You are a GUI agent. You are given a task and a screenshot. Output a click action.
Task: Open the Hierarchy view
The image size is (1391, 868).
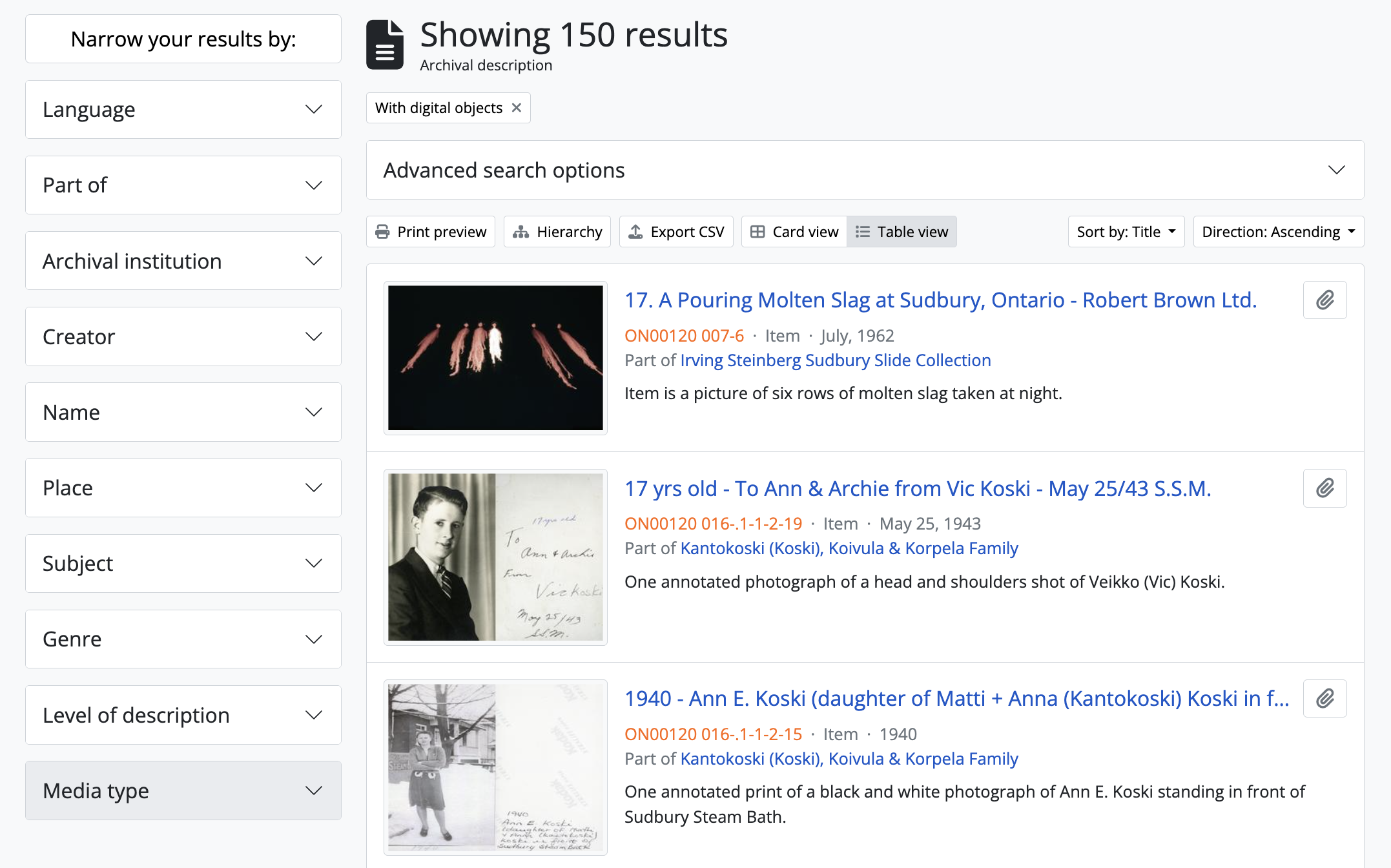click(557, 232)
